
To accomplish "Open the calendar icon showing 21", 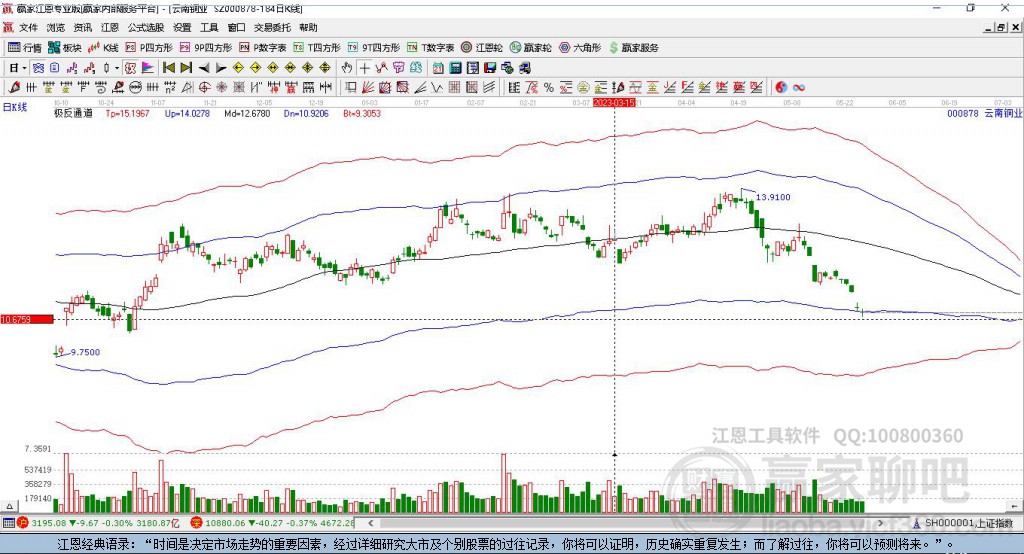I will tap(438, 67).
